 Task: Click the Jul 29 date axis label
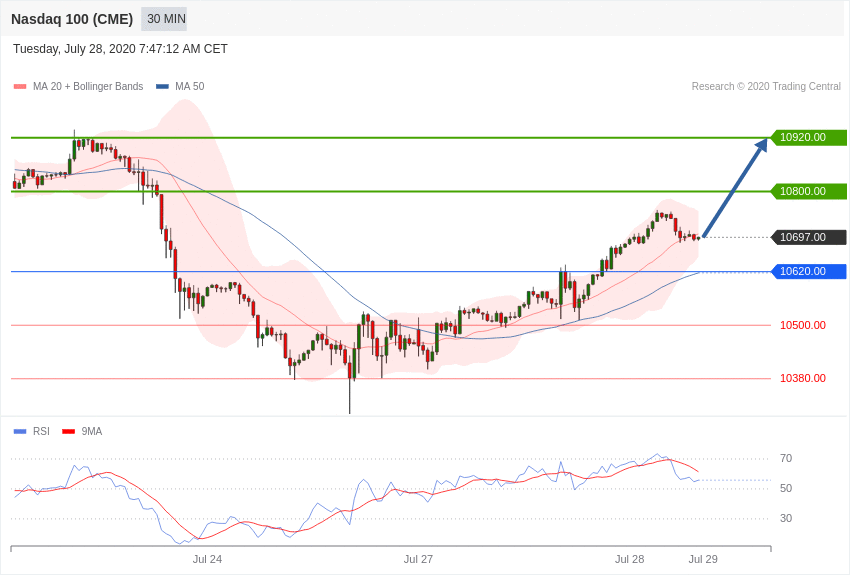tap(703, 559)
